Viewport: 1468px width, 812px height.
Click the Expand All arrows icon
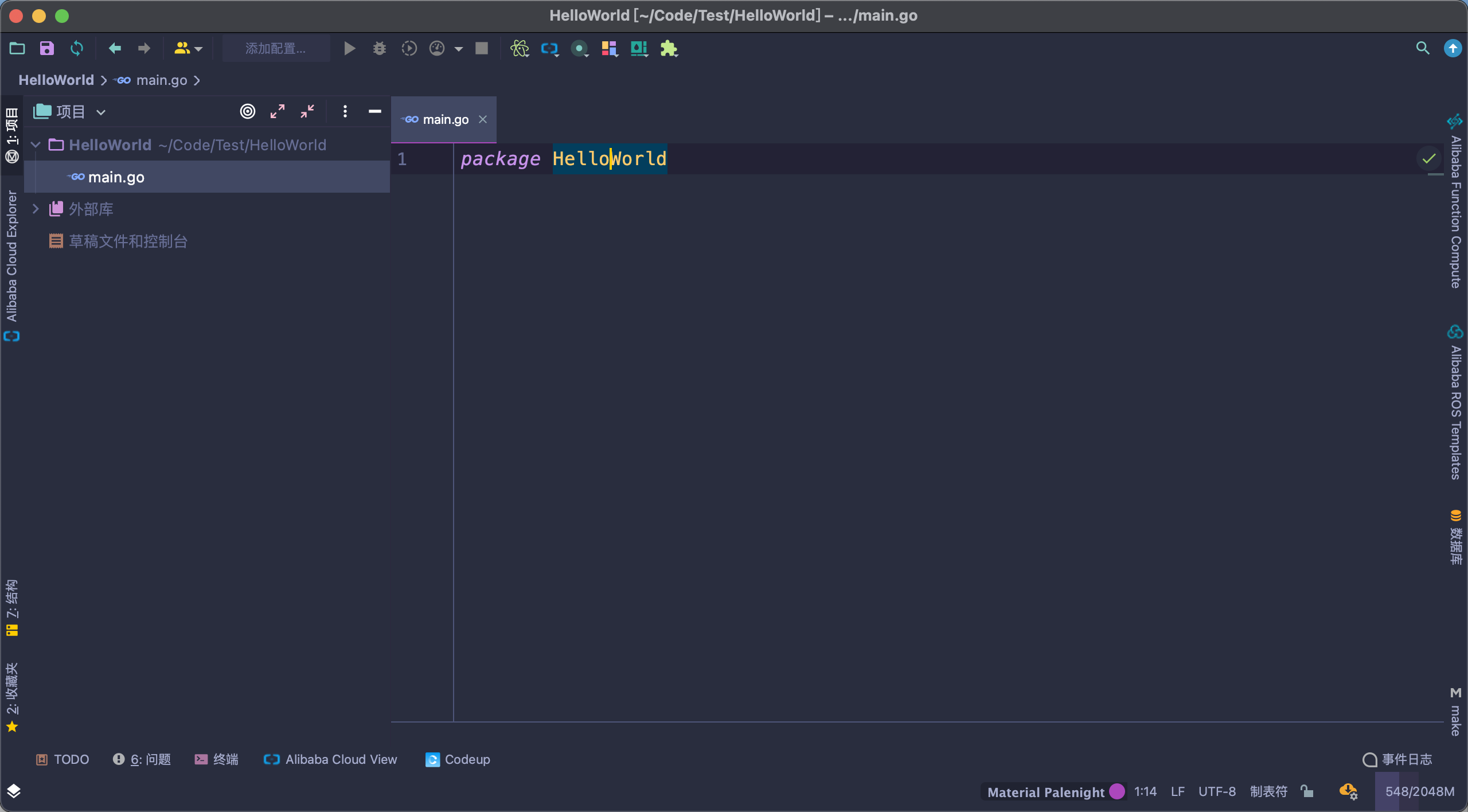click(278, 111)
